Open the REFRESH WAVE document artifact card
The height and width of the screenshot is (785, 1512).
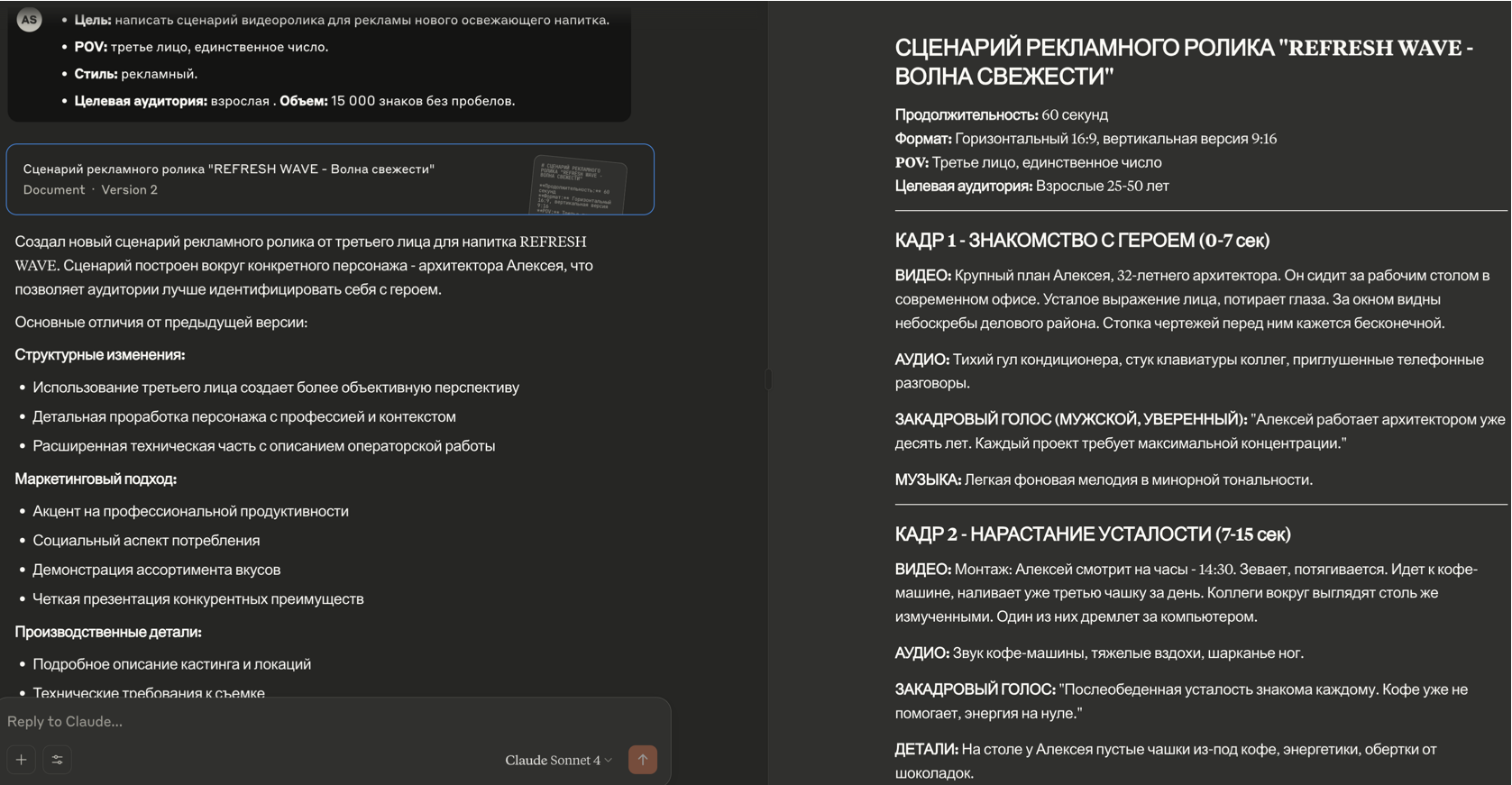click(330, 179)
